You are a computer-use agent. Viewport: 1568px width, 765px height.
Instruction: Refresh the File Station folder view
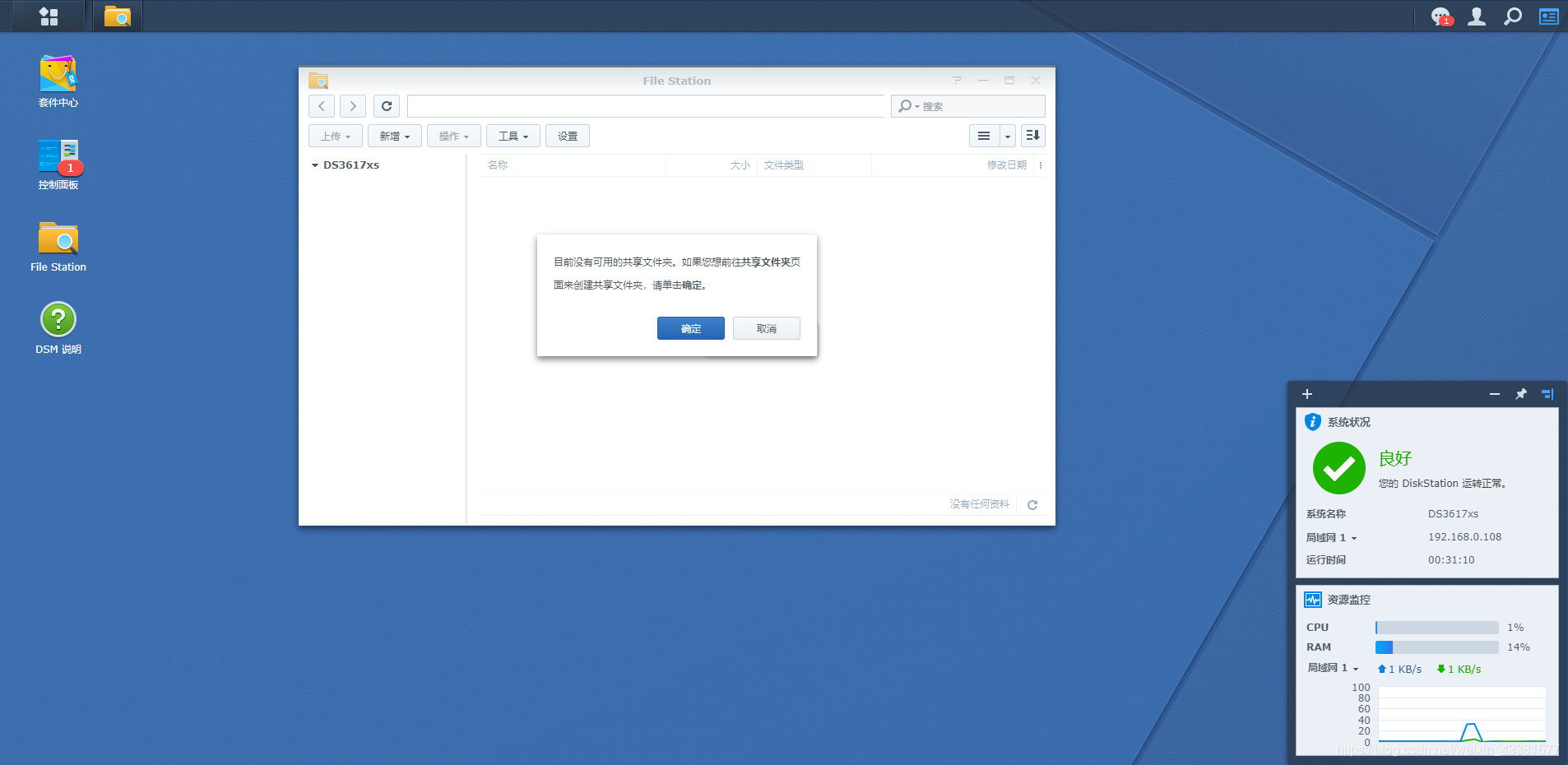[387, 106]
